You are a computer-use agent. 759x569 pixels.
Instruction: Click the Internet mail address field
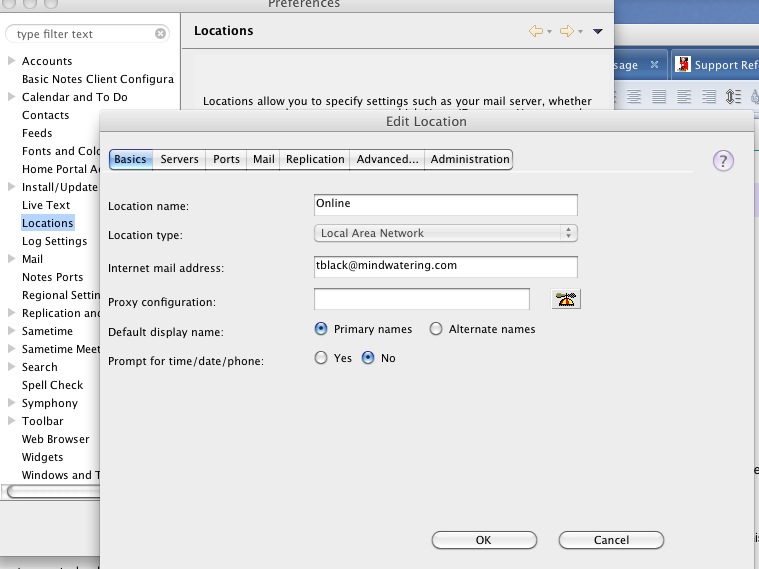pos(446,266)
